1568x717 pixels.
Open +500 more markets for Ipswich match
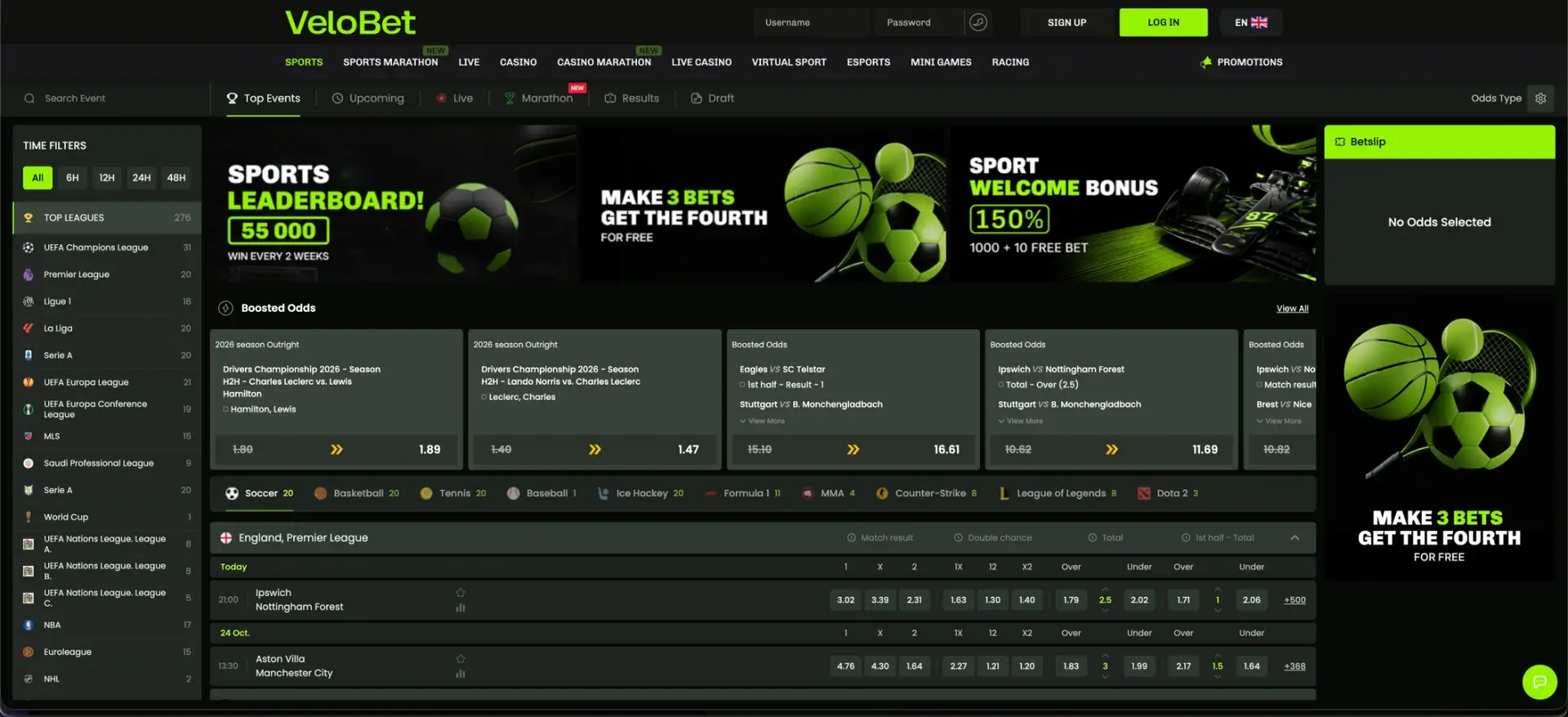pyautogui.click(x=1294, y=600)
